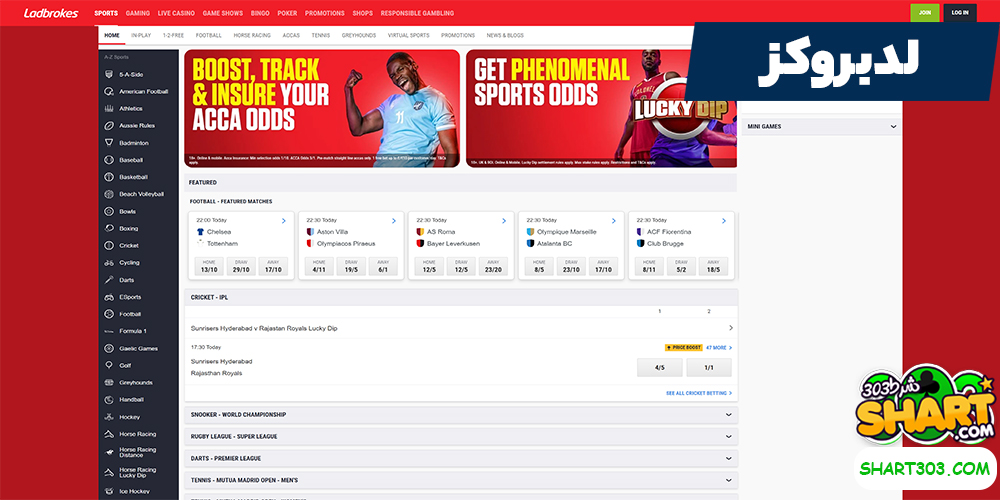Select the Darts icon

pyautogui.click(x=109, y=280)
